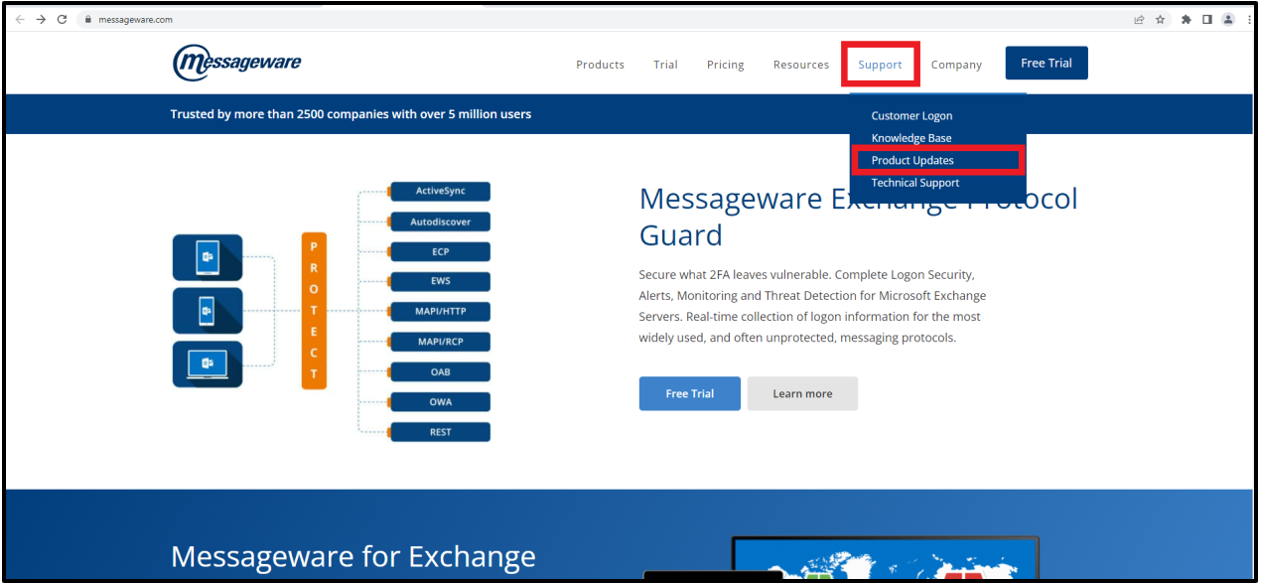Open the Support dropdown menu
The image size is (1261, 586).
point(880,64)
